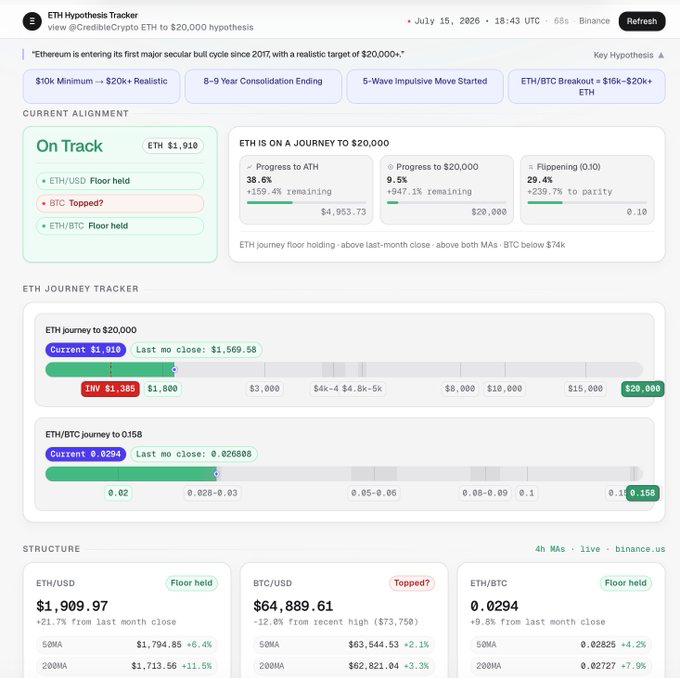
Task: Collapse the Key Hypothesis section
Action: point(629,55)
